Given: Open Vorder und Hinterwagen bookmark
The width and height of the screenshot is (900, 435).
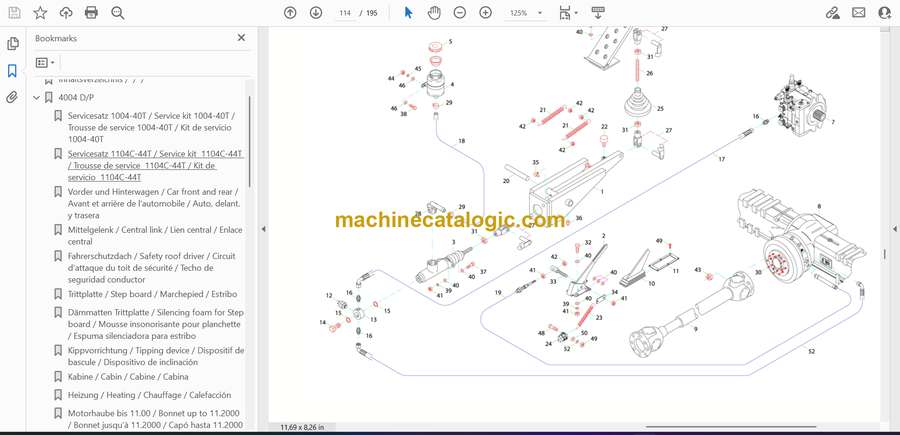Looking at the screenshot, I should click(x=155, y=203).
